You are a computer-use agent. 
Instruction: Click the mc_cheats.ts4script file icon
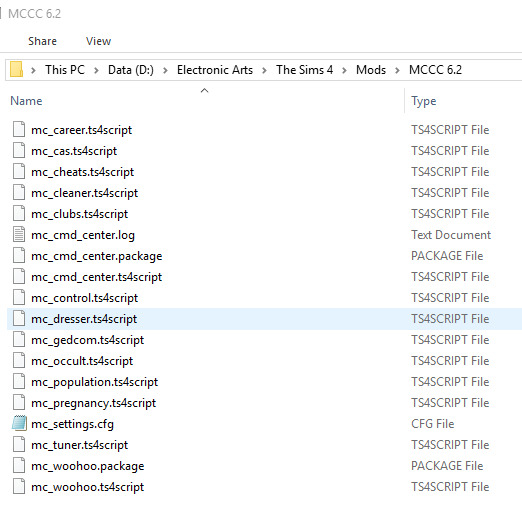pyautogui.click(x=19, y=171)
